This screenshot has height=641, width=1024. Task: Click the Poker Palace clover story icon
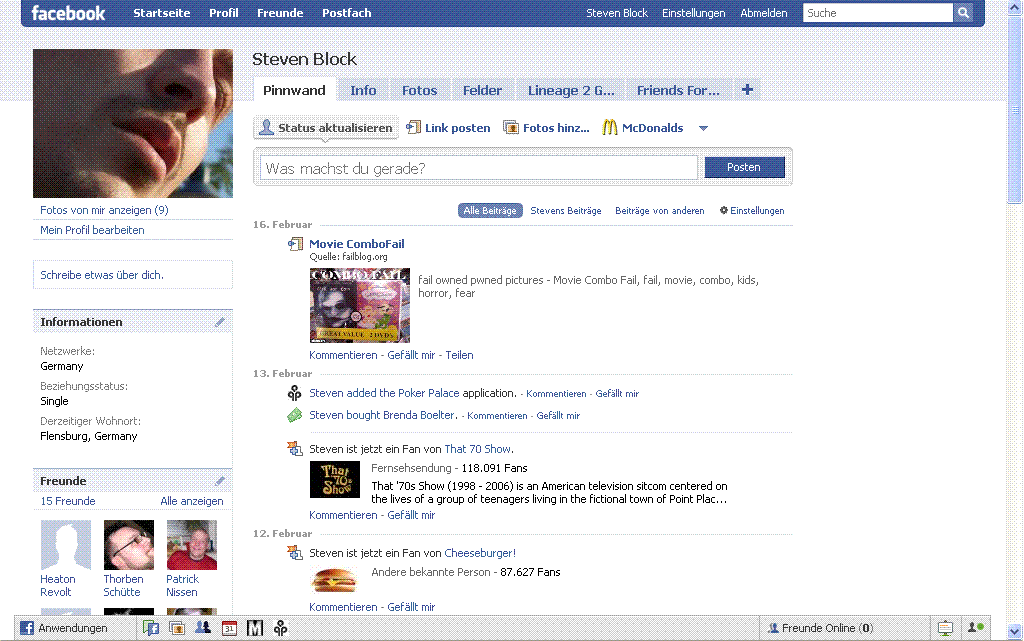pos(295,393)
